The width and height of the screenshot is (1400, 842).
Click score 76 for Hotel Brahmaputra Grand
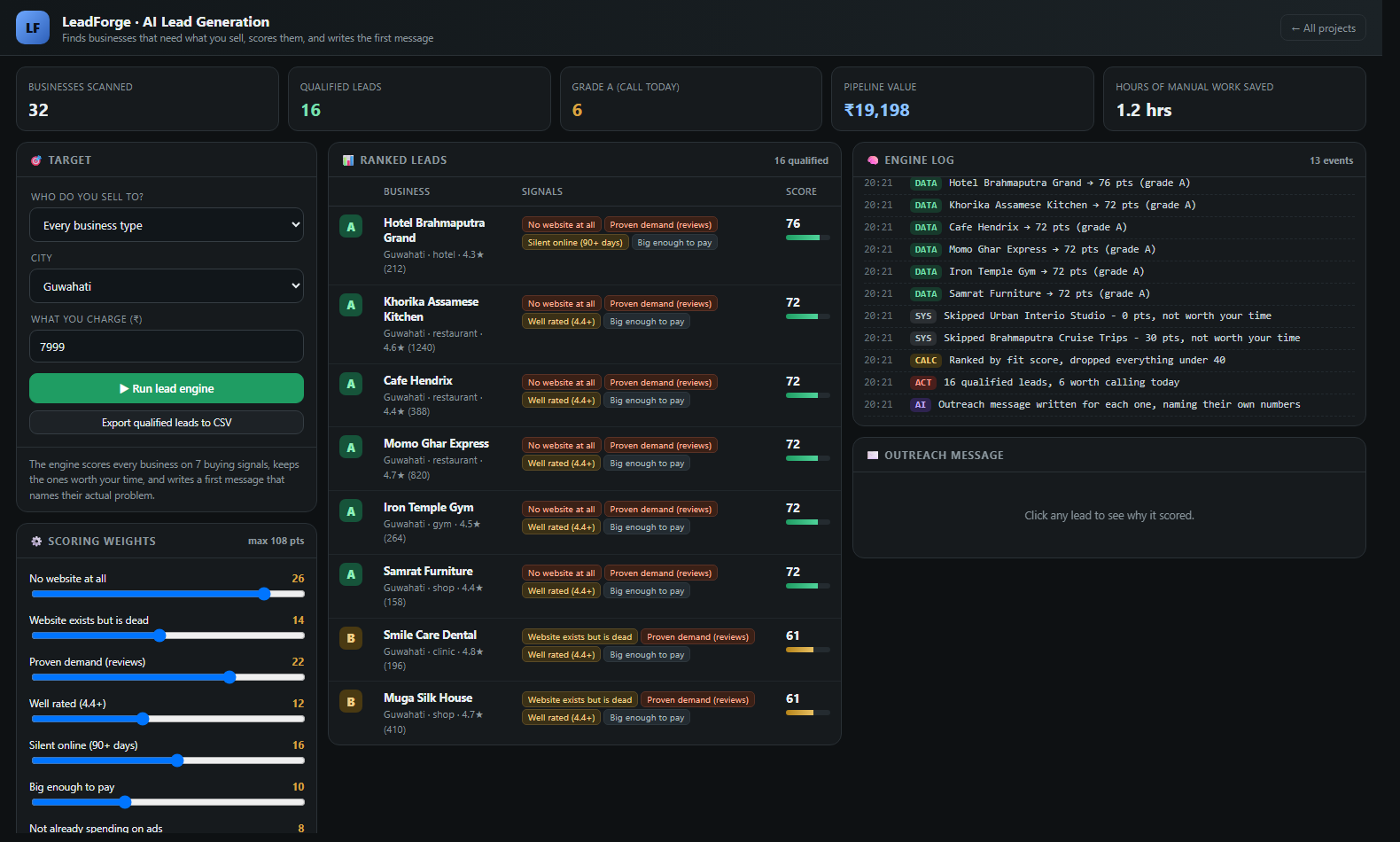tap(793, 223)
